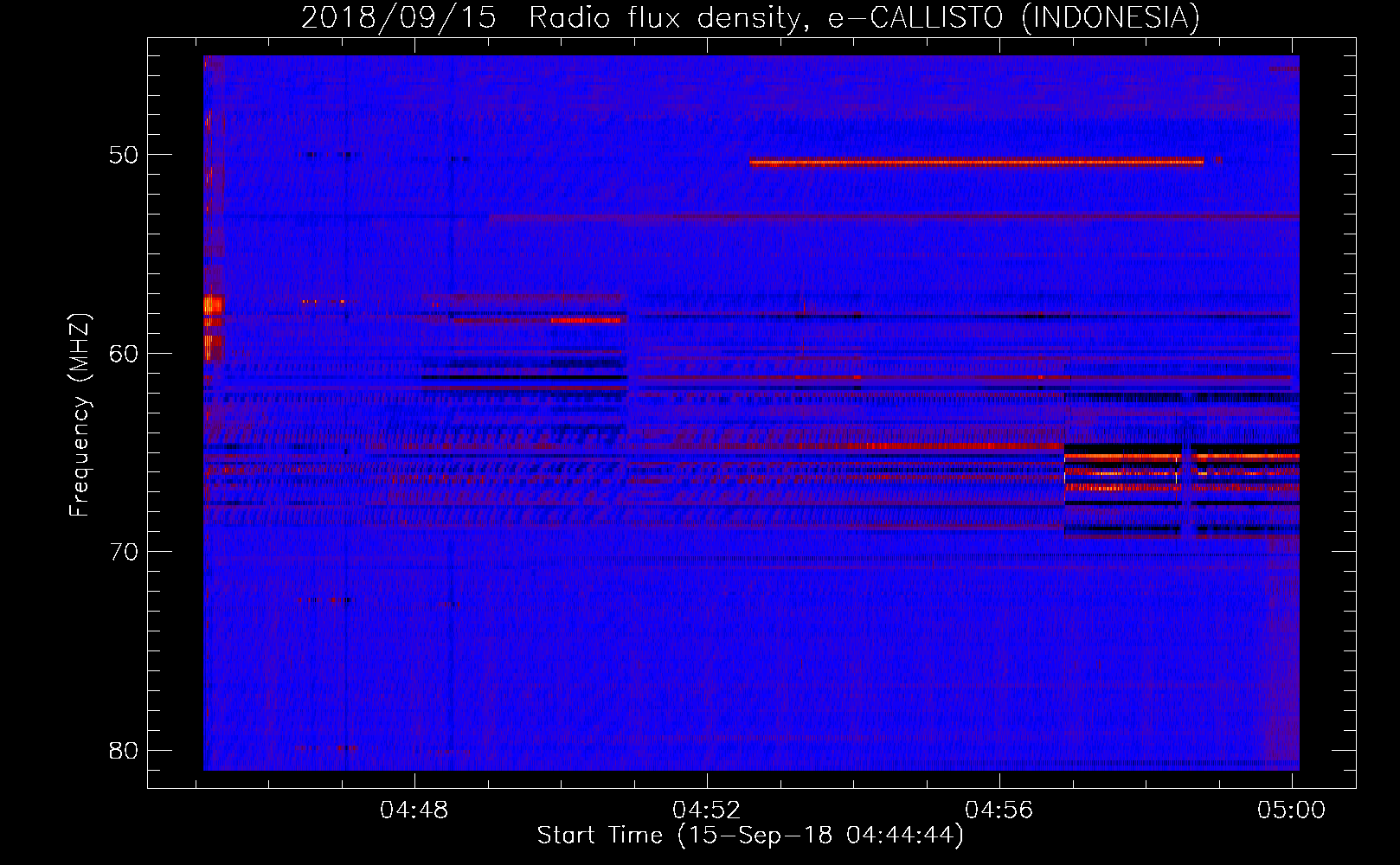Image resolution: width=1400 pixels, height=865 pixels.
Task: Click the 05:00 time tick label
Action: [1292, 810]
